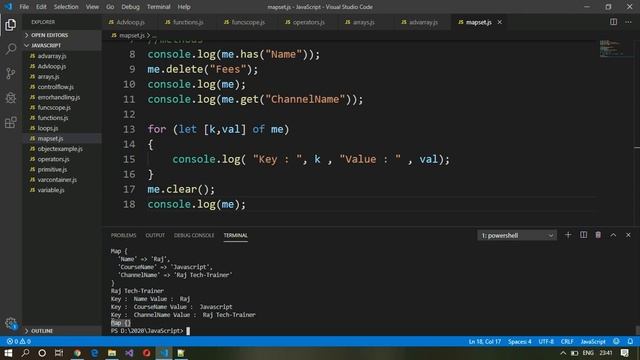Show the Output panel tab
The height and width of the screenshot is (360, 640).
point(155,236)
